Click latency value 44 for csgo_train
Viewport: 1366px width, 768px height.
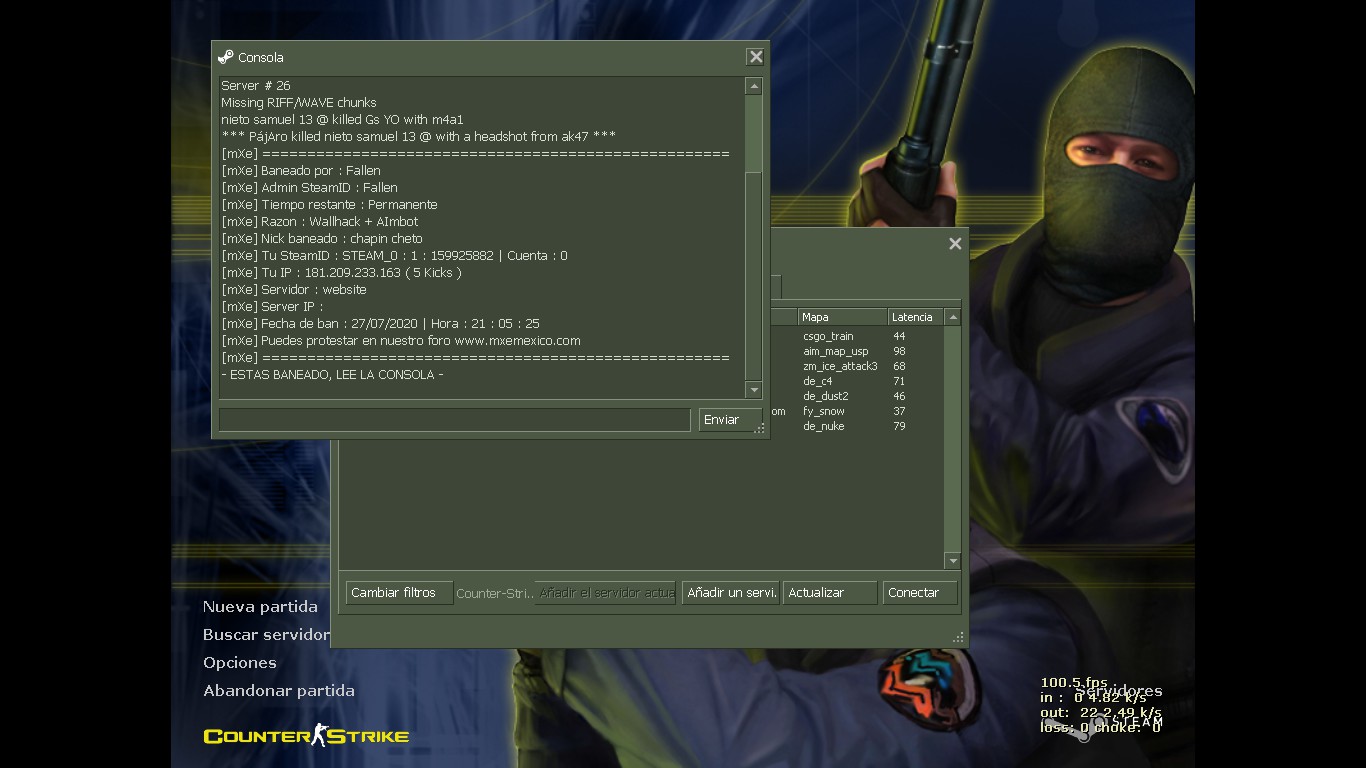[899, 336]
